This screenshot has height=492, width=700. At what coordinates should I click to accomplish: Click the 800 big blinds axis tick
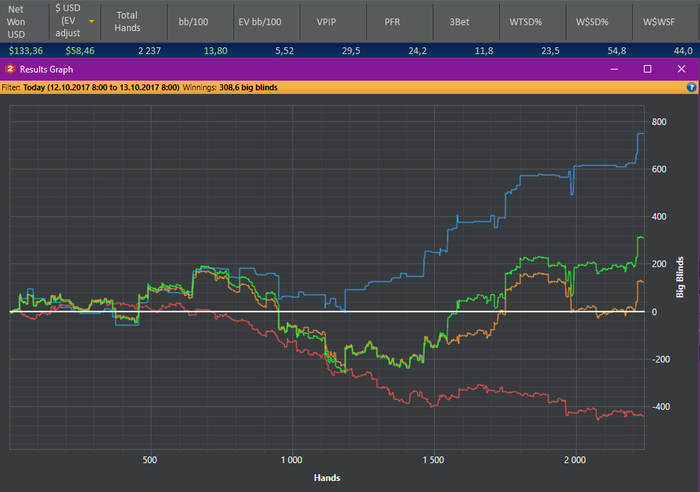pyautogui.click(x=659, y=122)
